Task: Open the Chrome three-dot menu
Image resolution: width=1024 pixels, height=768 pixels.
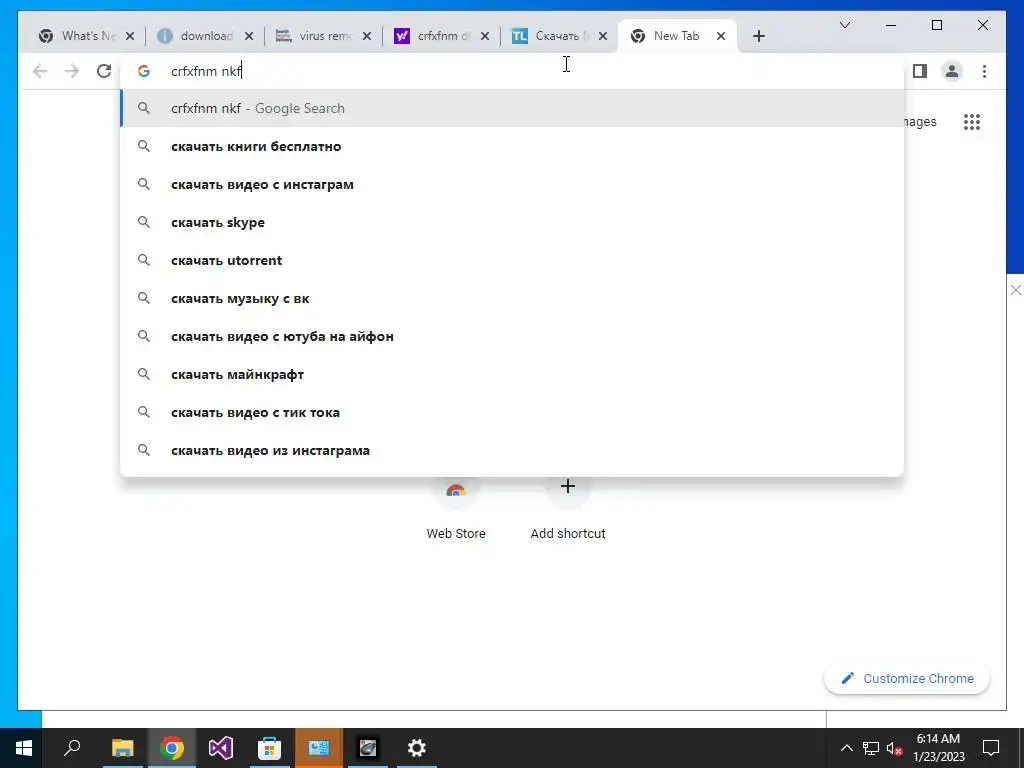Action: 984,71
